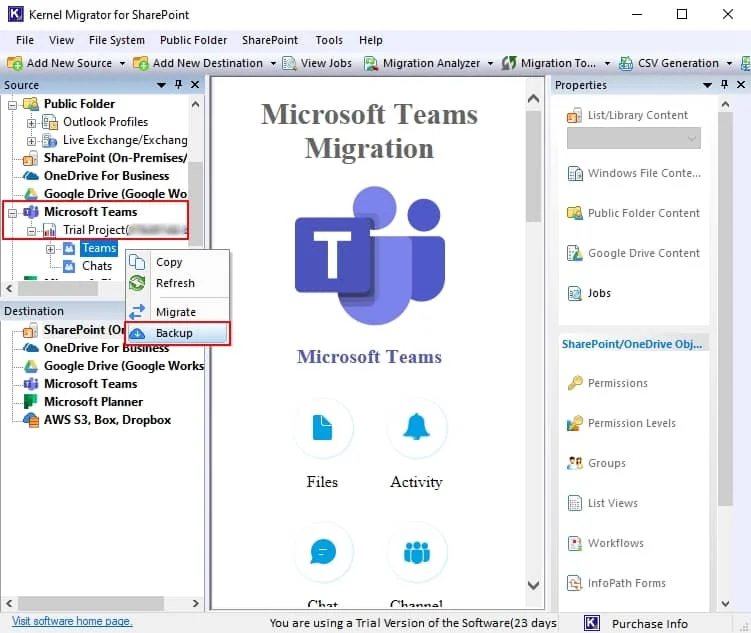Screen dimensions: 751x633
Task: Pin the Properties panel
Action: click(x=724, y=85)
